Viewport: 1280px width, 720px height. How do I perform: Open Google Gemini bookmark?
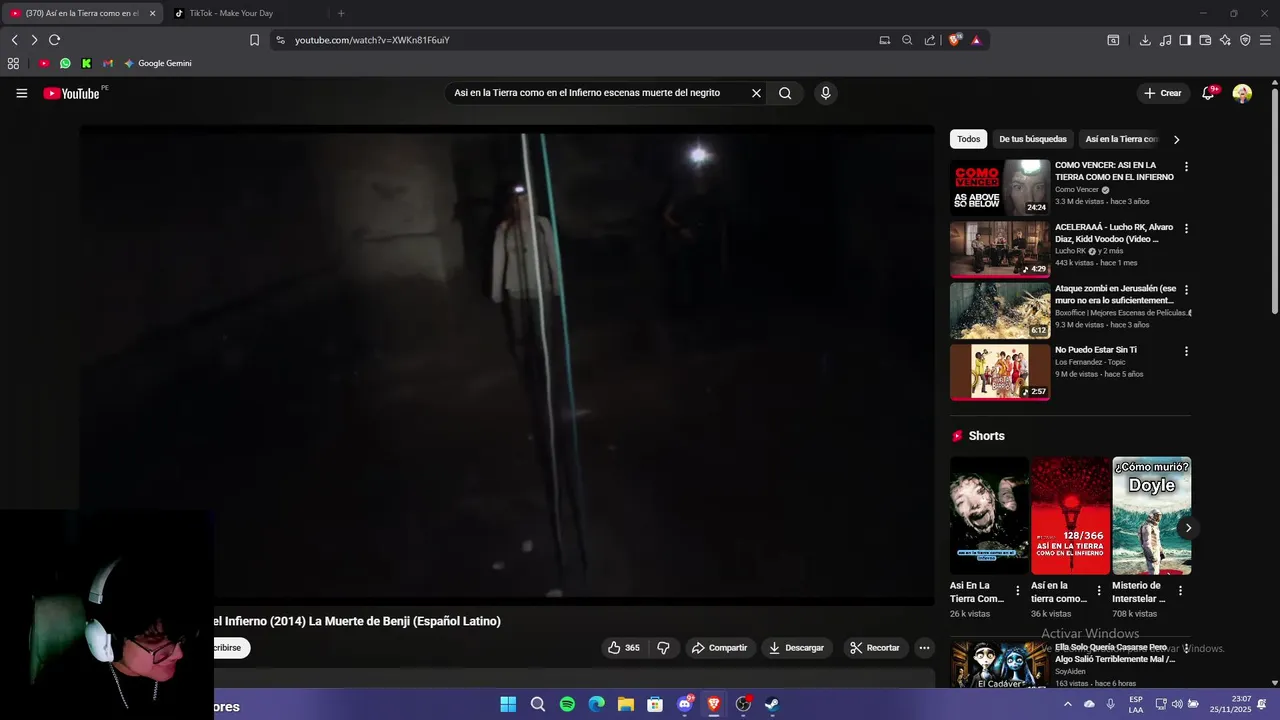(x=157, y=63)
